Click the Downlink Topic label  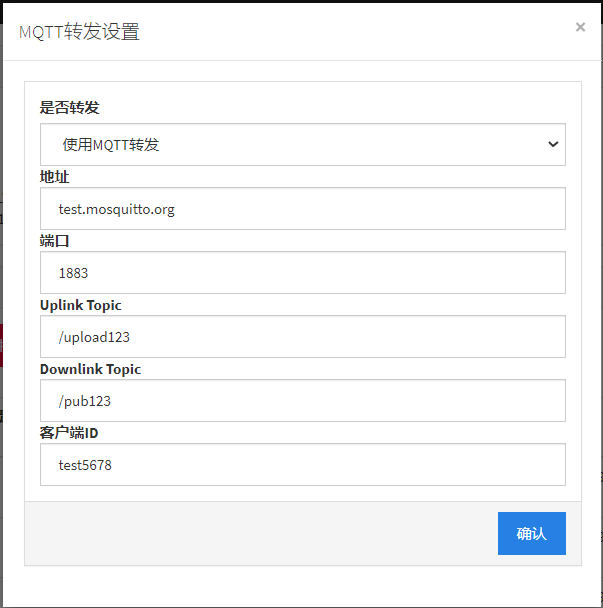tap(91, 369)
